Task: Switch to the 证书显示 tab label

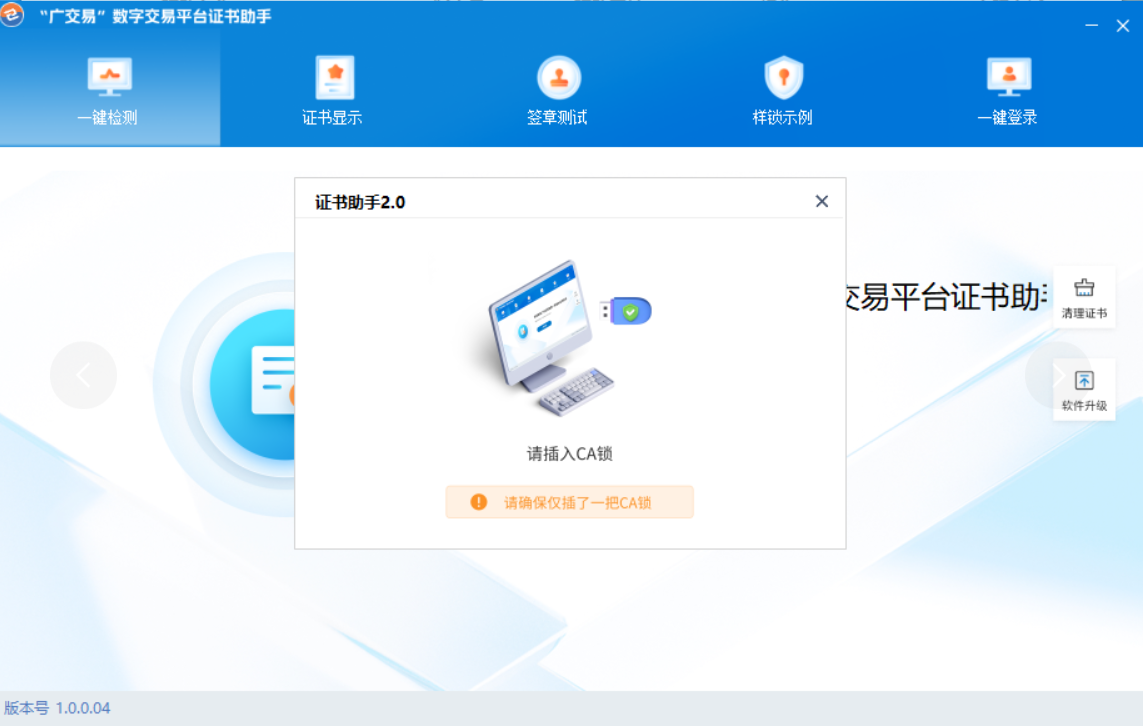Action: 332,118
